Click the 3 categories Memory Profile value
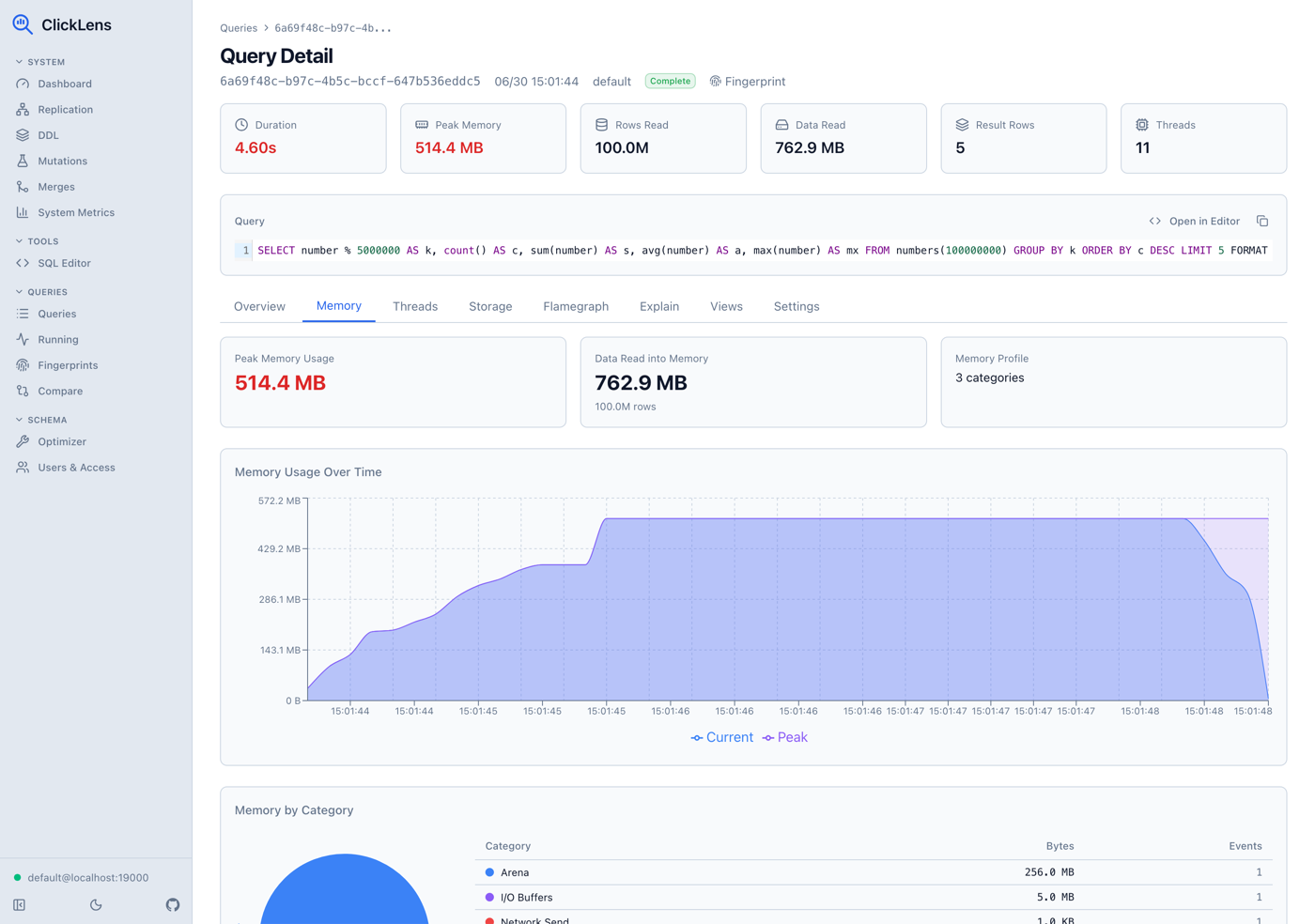 (989, 377)
